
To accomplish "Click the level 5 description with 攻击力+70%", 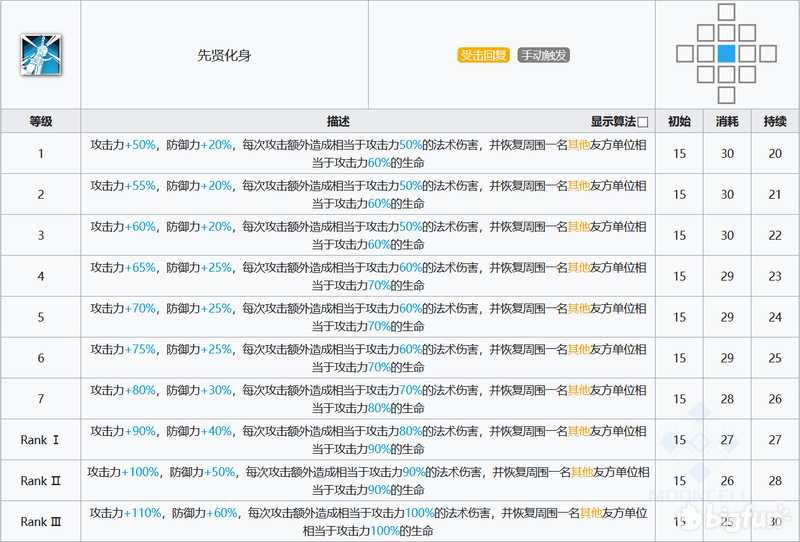I will pos(368,317).
